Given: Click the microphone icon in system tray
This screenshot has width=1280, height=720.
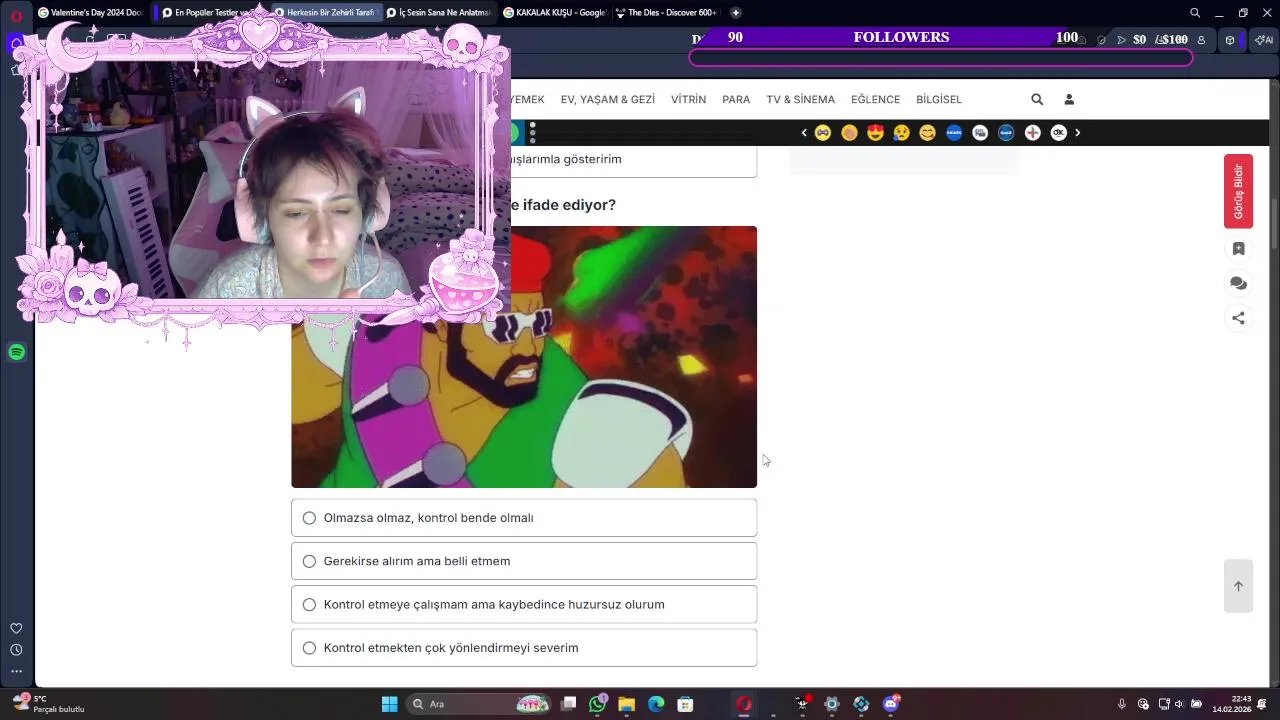Looking at the screenshot, I should [1122, 704].
